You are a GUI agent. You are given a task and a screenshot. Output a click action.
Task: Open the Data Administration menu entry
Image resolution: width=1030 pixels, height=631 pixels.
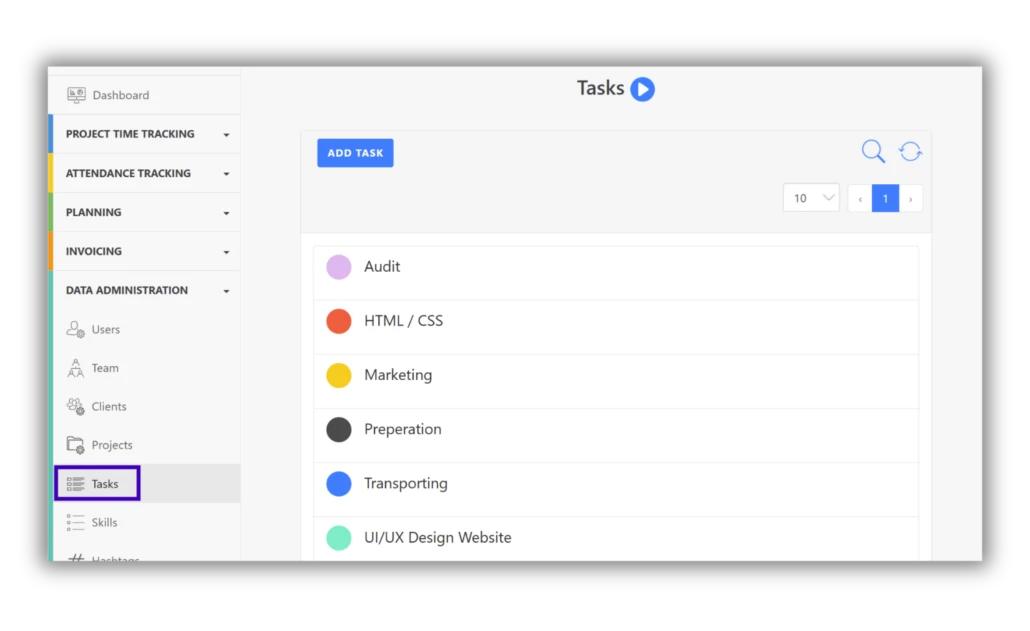pyautogui.click(x=145, y=290)
